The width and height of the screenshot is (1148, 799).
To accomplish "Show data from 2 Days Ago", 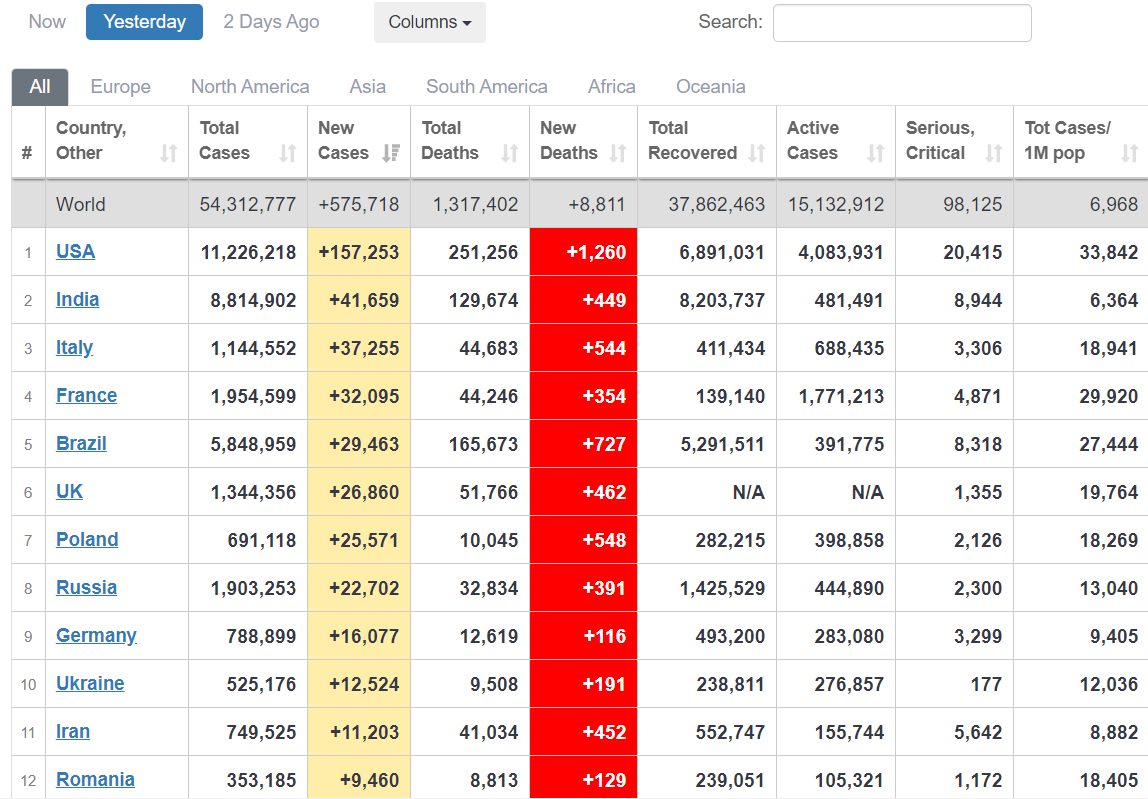I will 271,22.
